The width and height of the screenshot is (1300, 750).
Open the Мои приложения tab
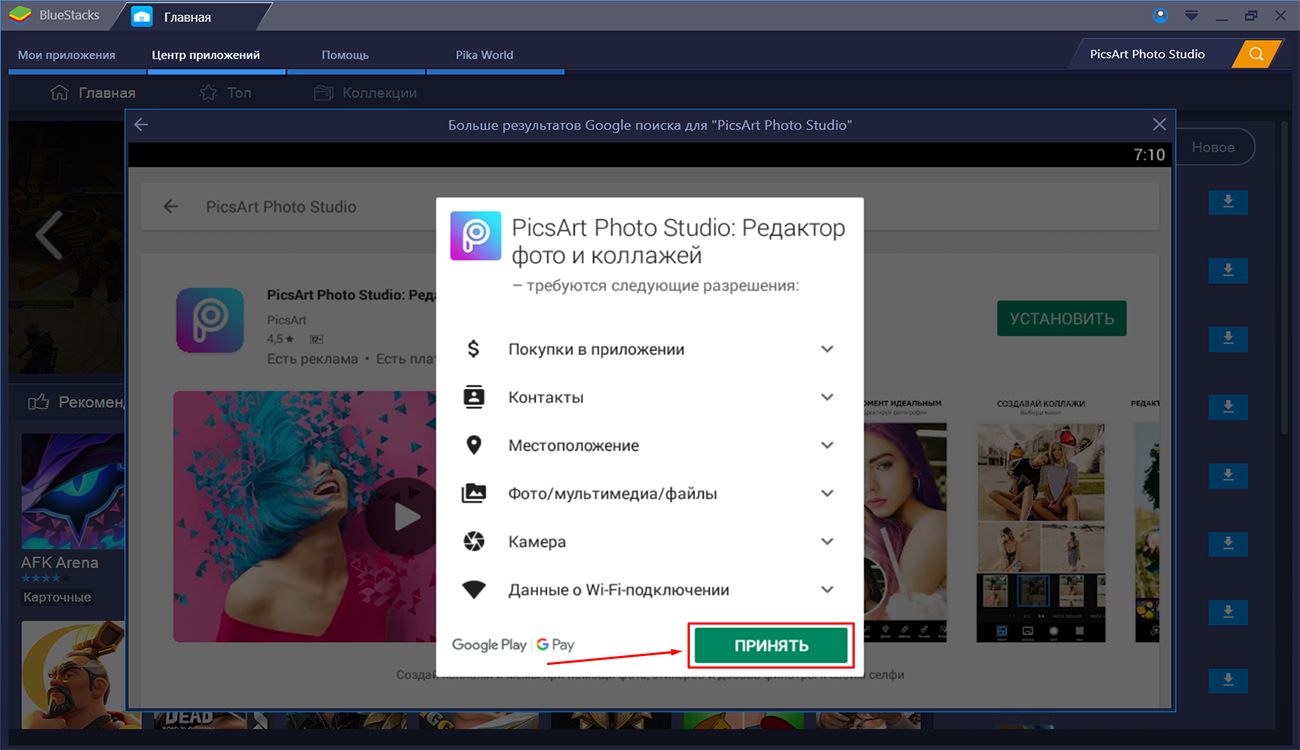(x=67, y=55)
